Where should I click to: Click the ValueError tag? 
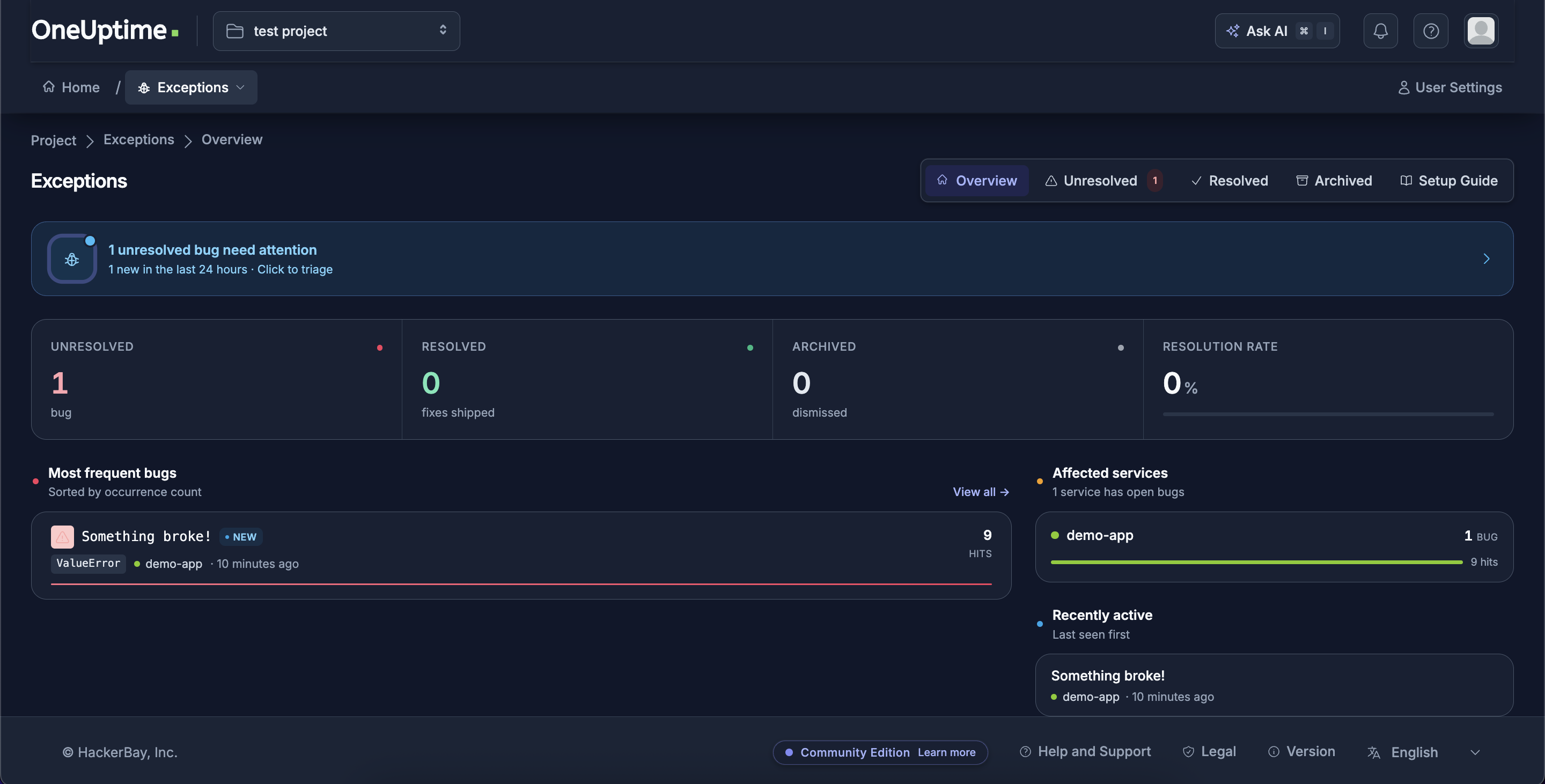coord(88,563)
